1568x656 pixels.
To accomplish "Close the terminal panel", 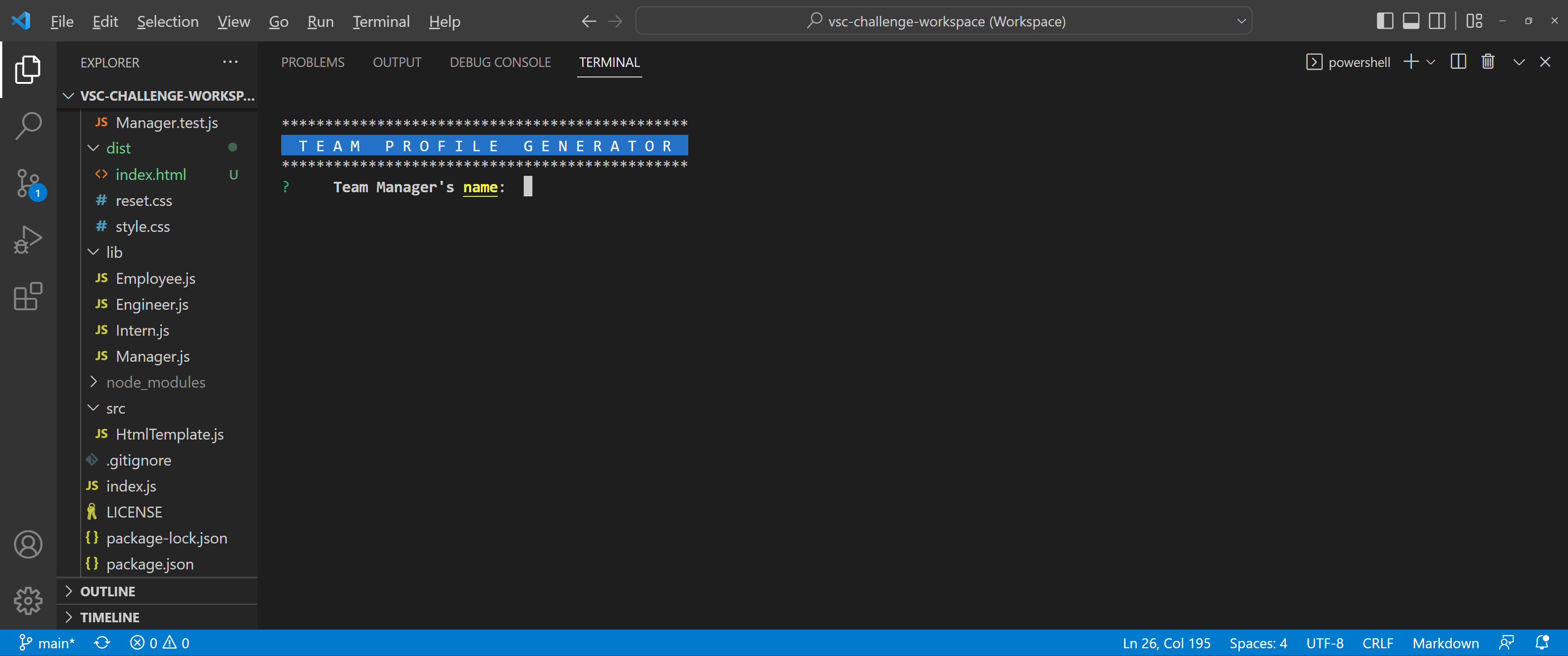I will 1545,62.
